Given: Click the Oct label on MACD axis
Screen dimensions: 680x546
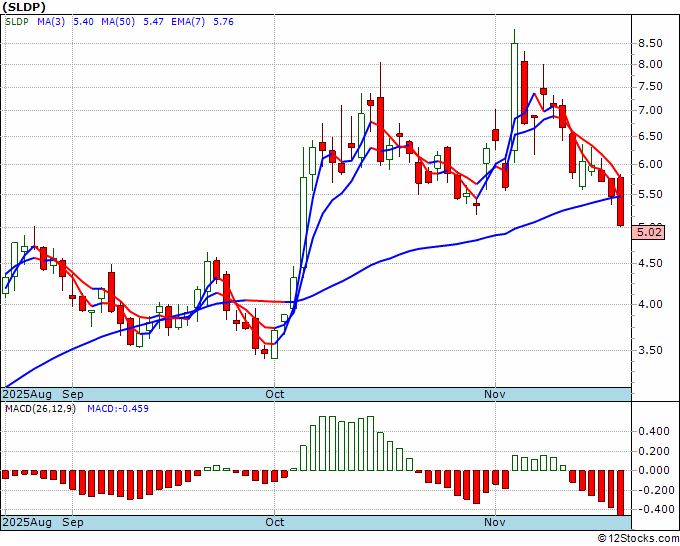Looking at the screenshot, I should pos(275,522).
